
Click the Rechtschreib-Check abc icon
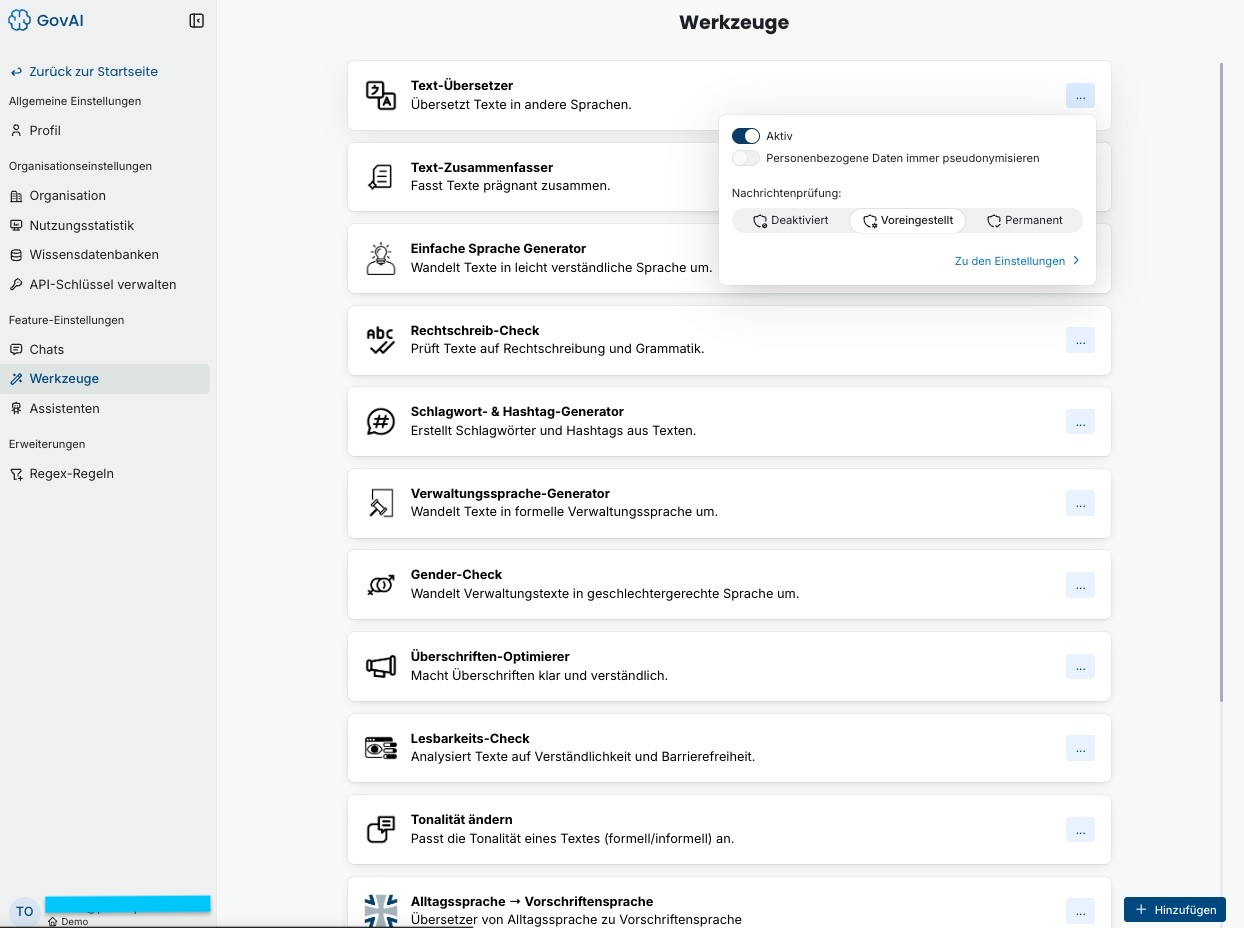click(x=381, y=340)
